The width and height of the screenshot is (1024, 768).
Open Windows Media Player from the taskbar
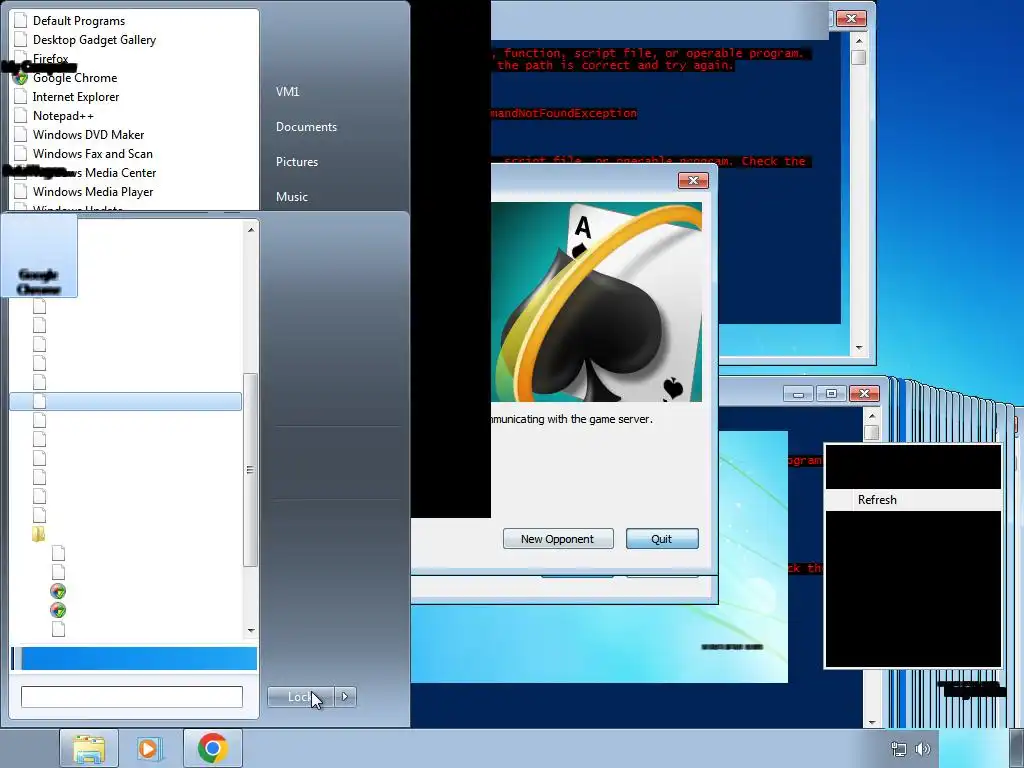(x=150, y=748)
